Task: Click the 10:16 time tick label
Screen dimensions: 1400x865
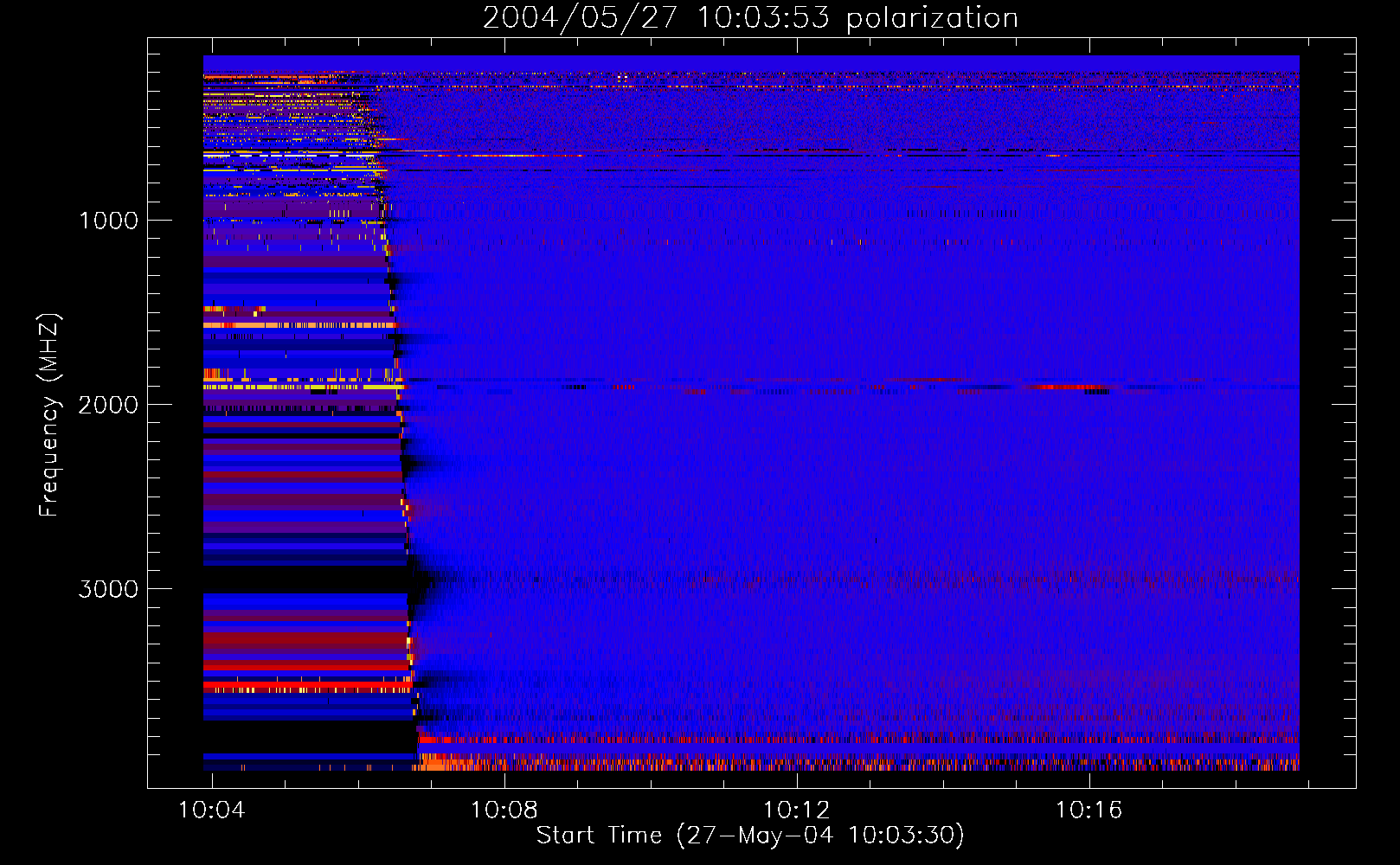Action: point(1089,810)
